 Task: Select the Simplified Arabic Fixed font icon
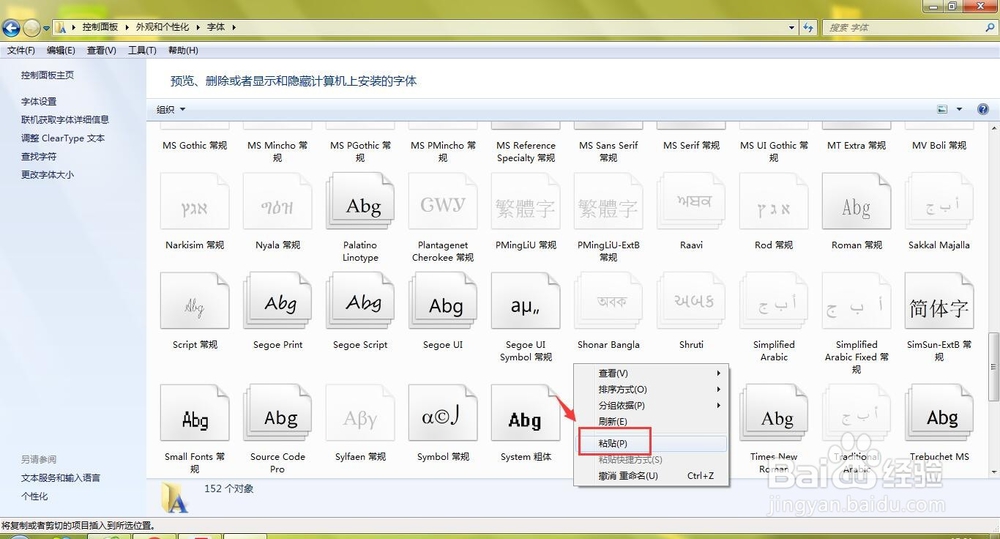click(857, 301)
